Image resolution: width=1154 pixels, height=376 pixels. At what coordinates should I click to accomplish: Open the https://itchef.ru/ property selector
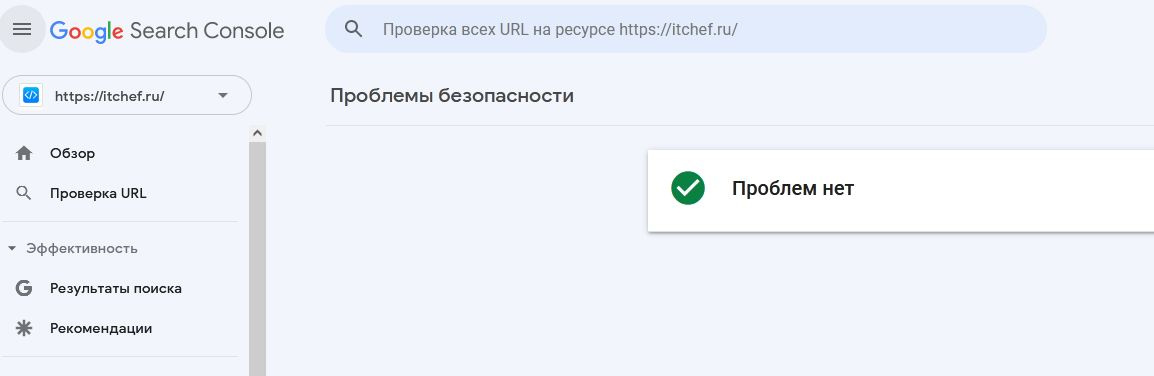click(127, 96)
